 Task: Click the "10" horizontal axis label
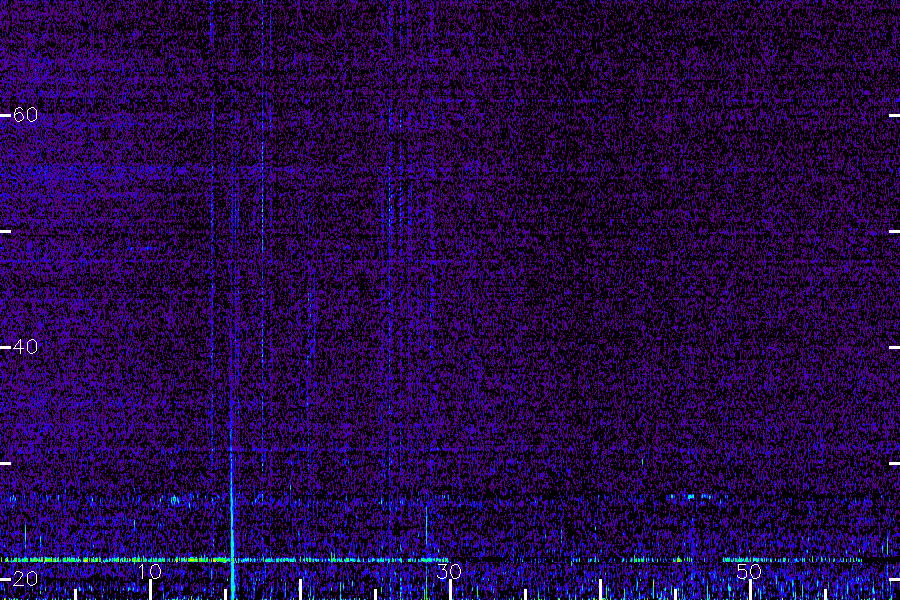150,572
